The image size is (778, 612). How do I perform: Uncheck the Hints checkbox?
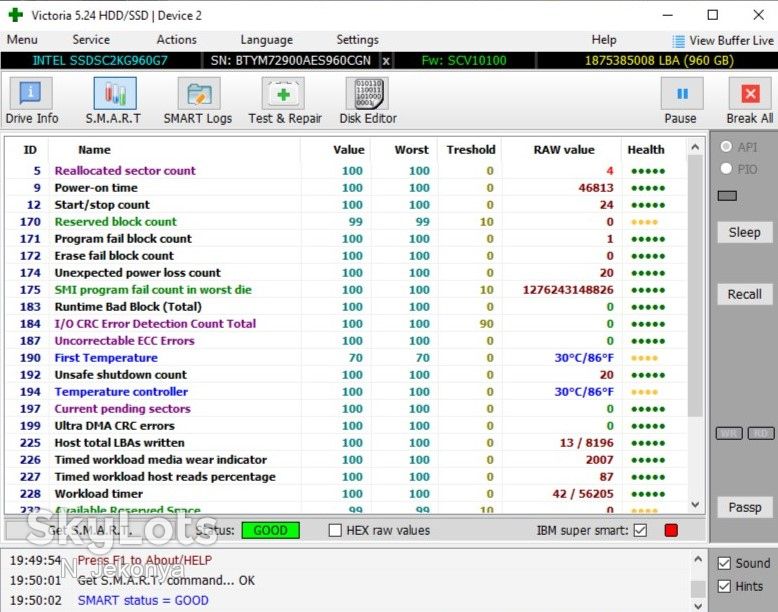tap(724, 586)
